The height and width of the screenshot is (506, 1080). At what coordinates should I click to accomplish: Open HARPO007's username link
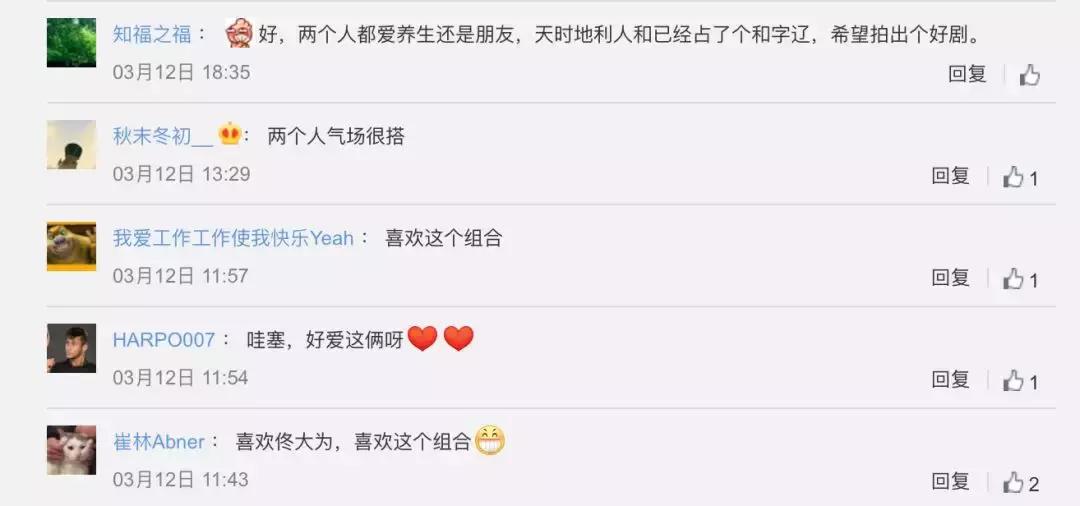point(164,340)
